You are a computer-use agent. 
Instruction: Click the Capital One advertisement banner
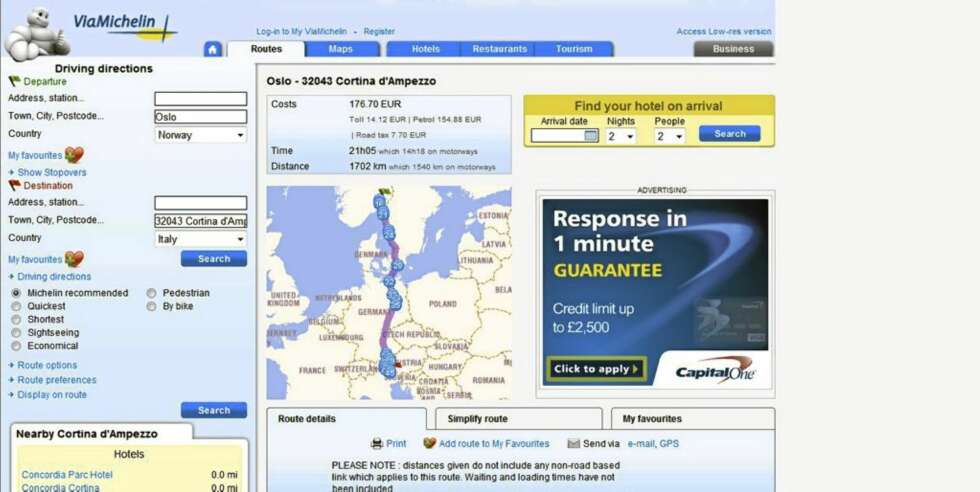coord(655,292)
